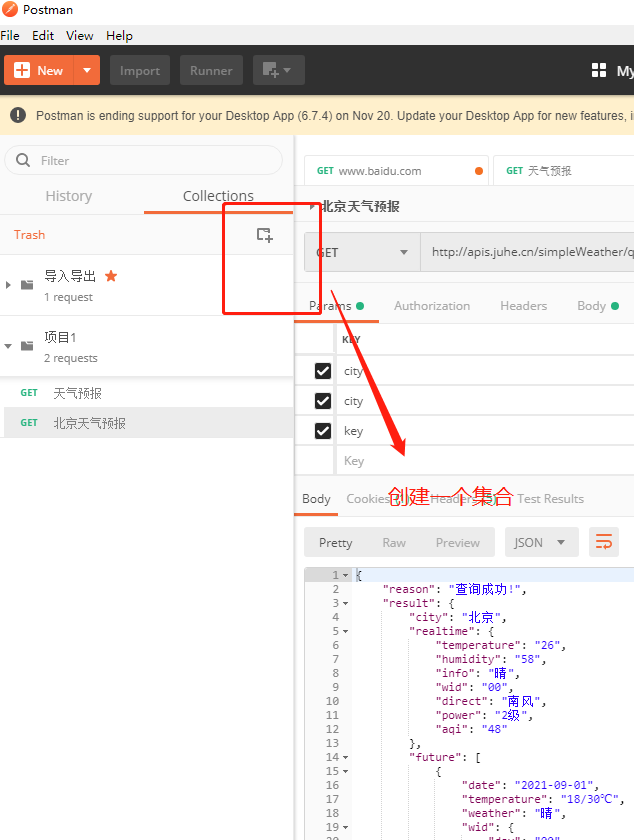Toggle the star on 导入导出 collection

111,276
